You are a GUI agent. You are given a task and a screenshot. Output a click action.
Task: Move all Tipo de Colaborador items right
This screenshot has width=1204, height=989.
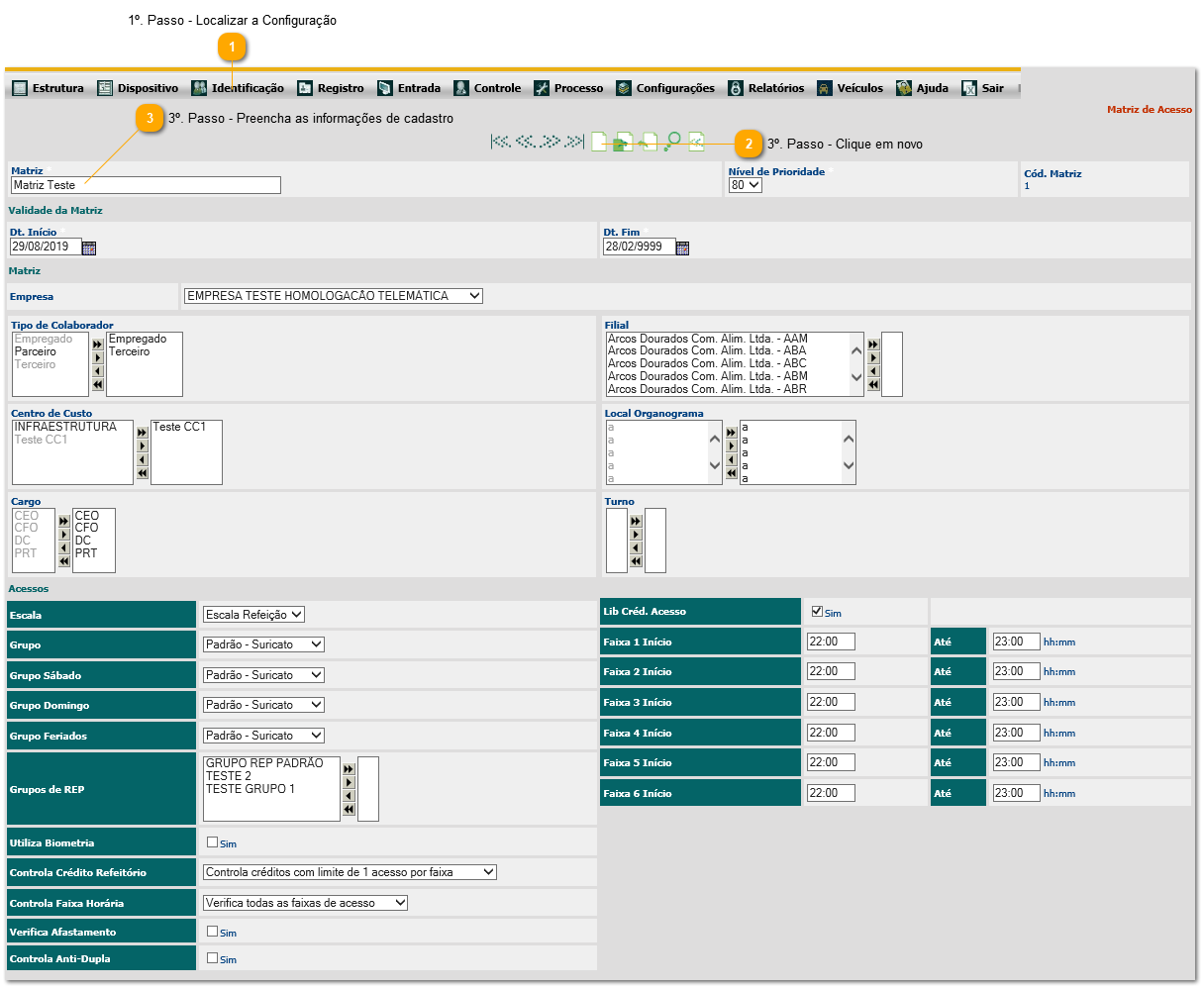(x=97, y=345)
